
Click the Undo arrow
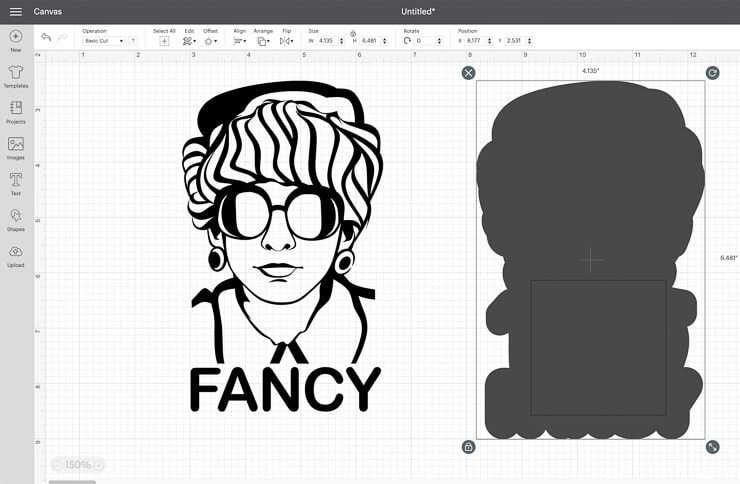[x=46, y=38]
